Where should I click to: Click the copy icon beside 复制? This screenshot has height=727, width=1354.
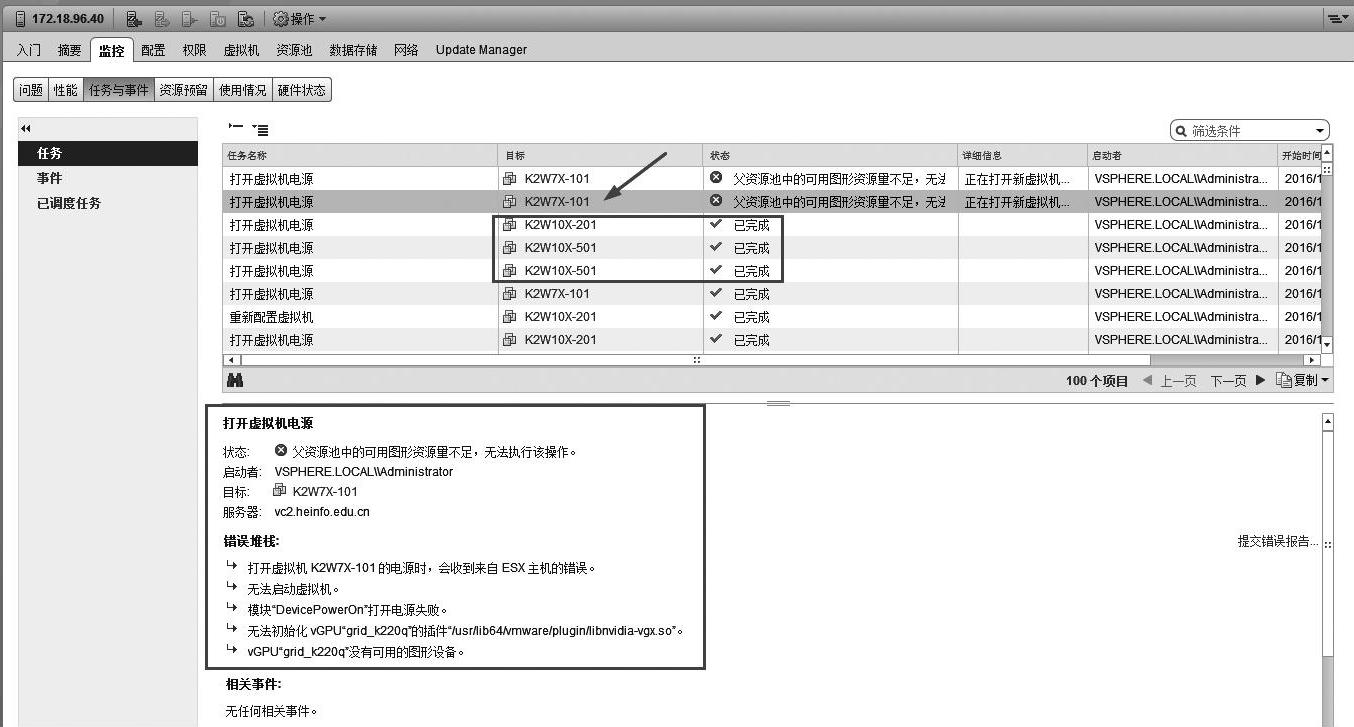point(1285,380)
